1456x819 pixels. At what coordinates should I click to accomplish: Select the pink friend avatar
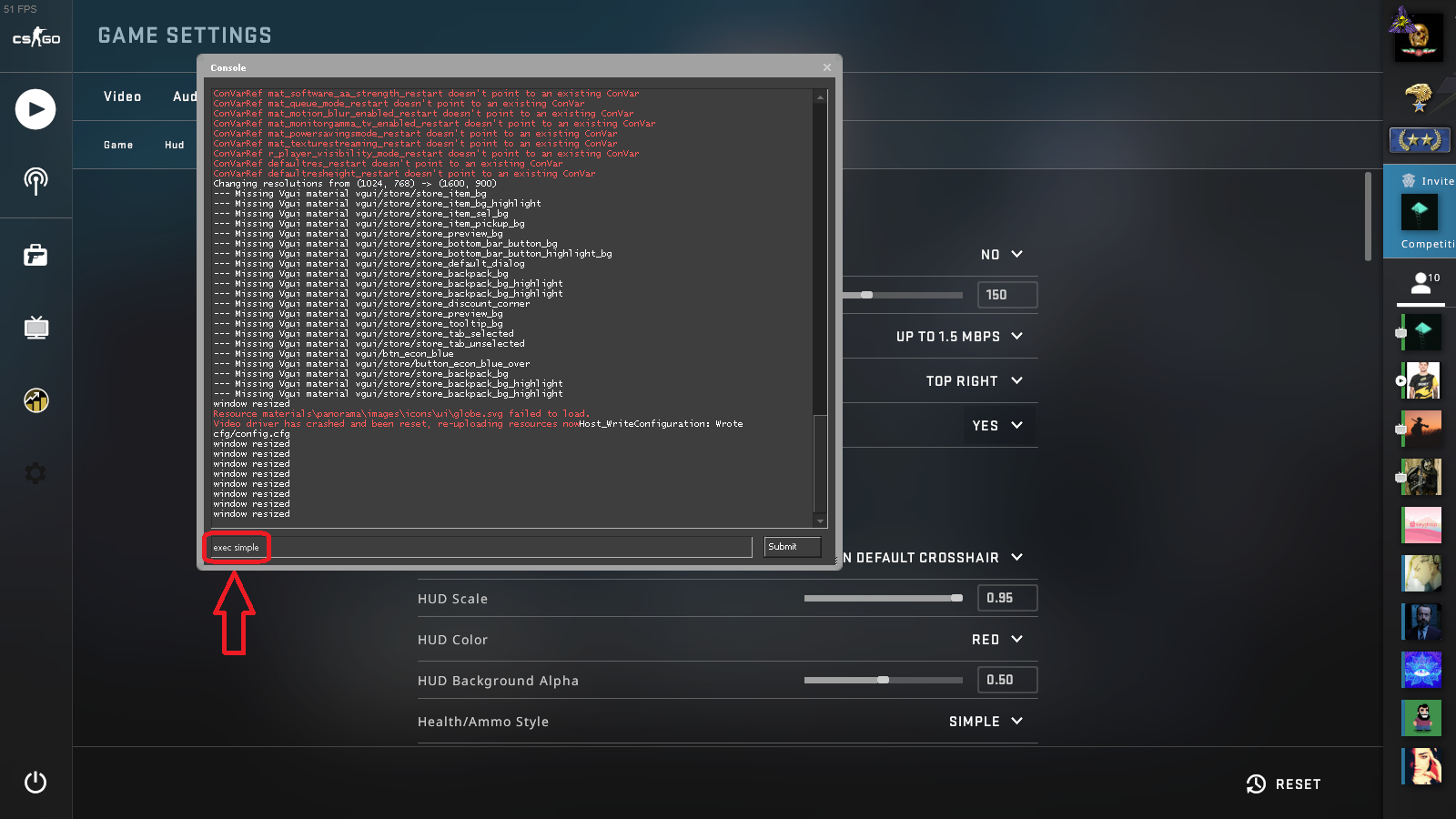click(1421, 525)
